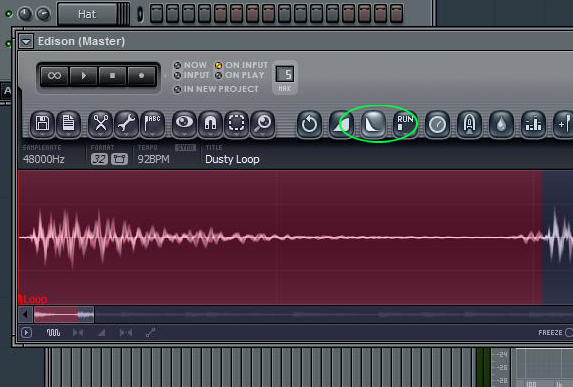Click the Dusty Loop title field
Image resolution: width=573 pixels, height=387 pixels.
tap(232, 159)
